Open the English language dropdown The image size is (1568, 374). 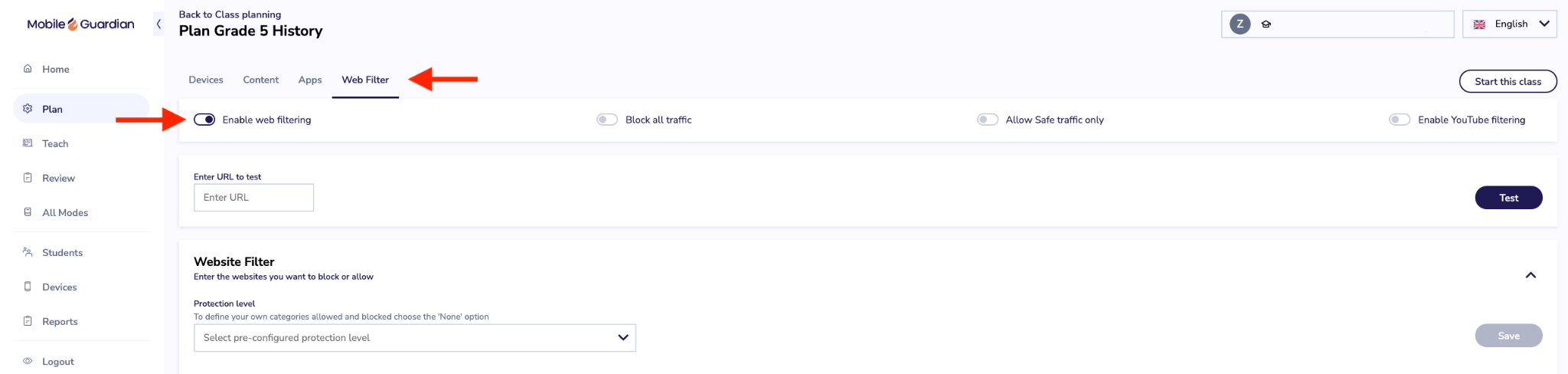click(1510, 24)
